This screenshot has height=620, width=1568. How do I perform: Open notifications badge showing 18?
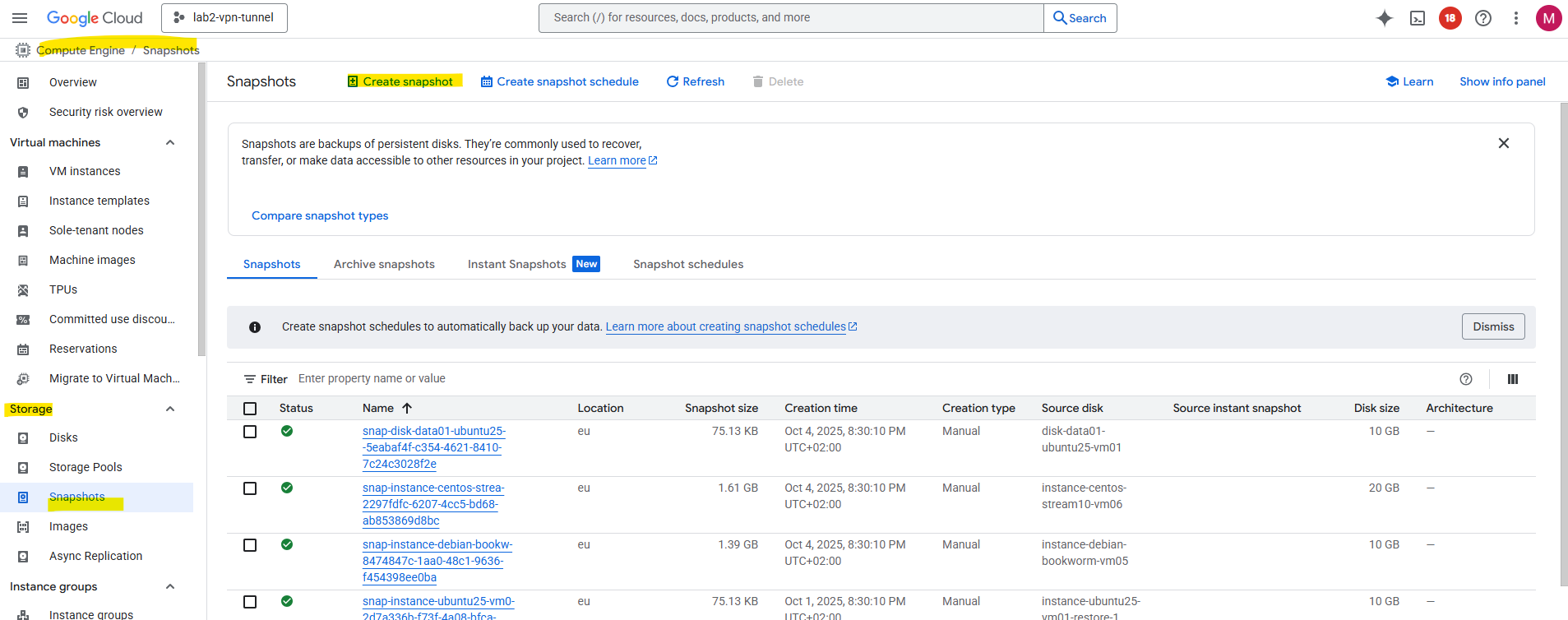pos(1450,18)
